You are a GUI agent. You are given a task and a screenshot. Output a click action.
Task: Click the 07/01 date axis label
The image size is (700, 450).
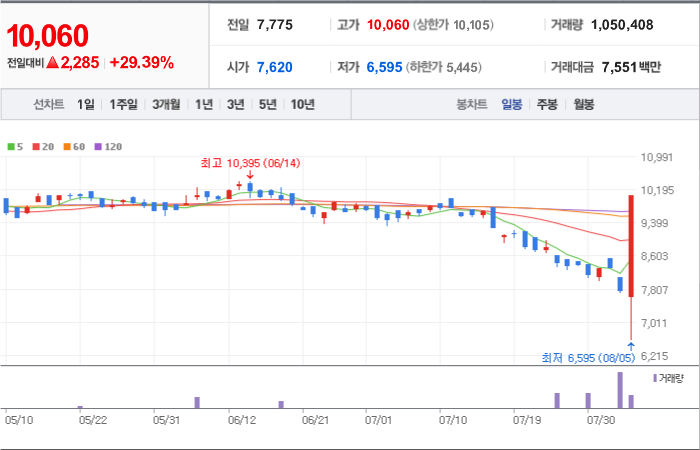(378, 421)
